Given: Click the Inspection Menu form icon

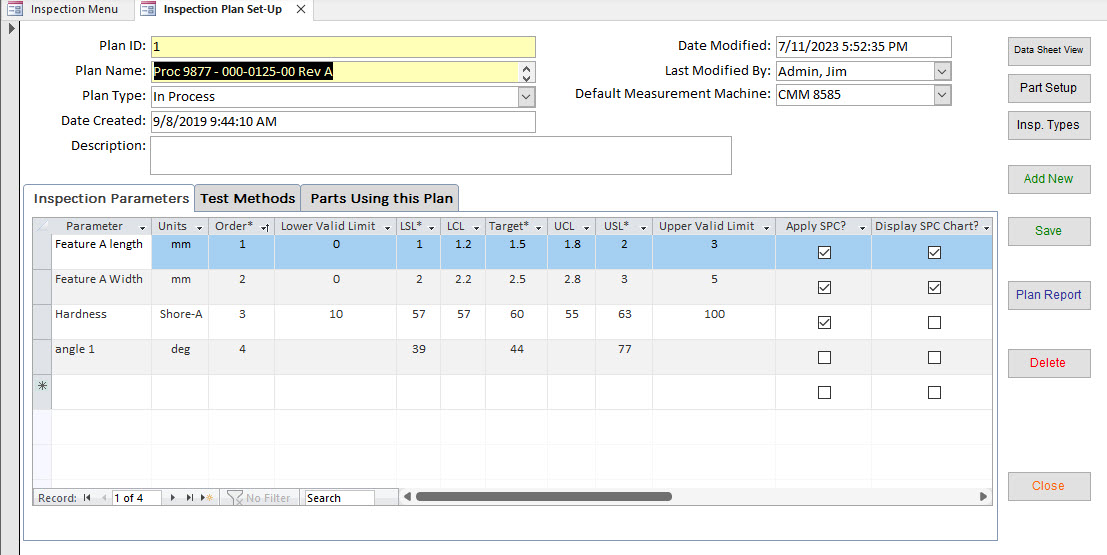Looking at the screenshot, I should click(16, 9).
